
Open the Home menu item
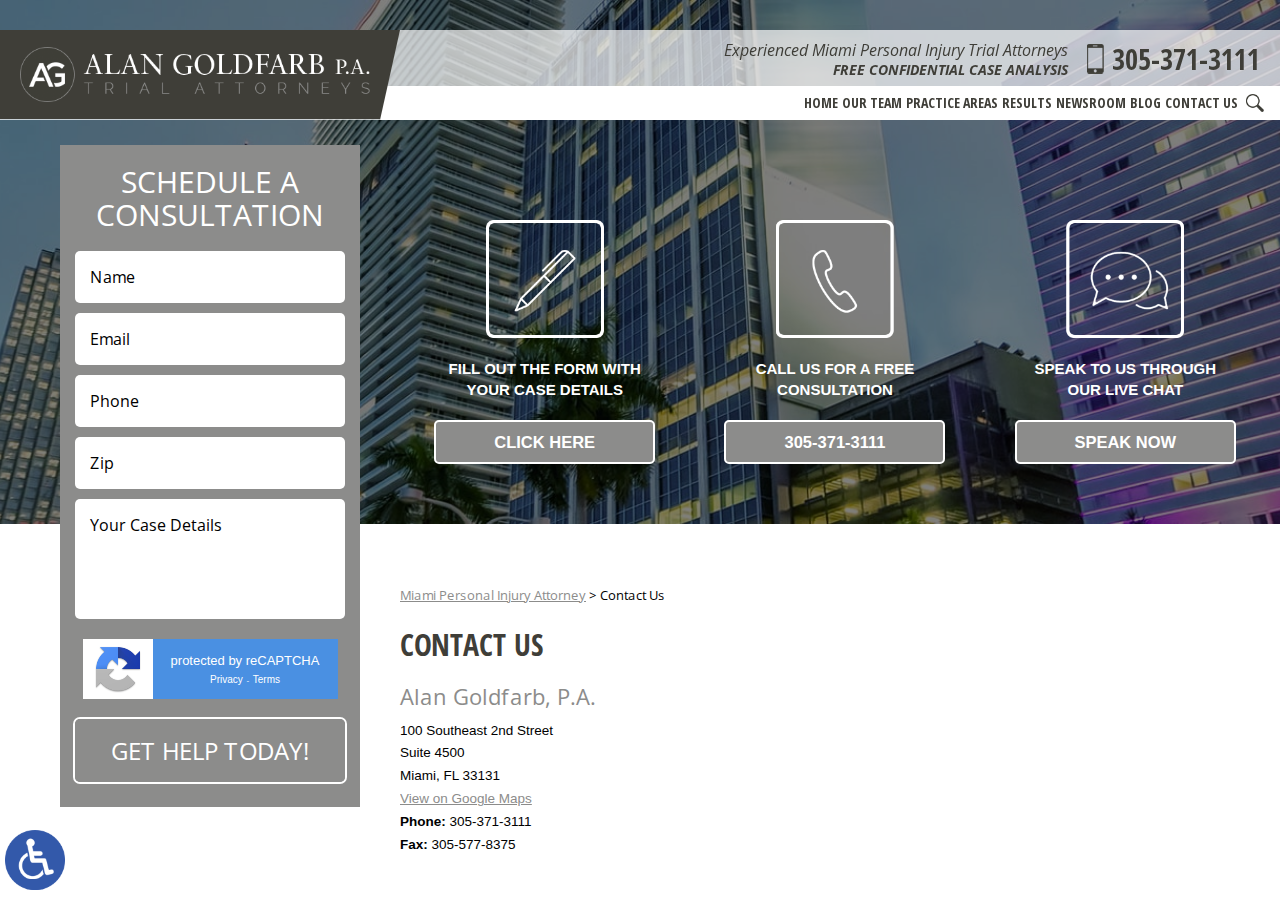click(x=821, y=103)
